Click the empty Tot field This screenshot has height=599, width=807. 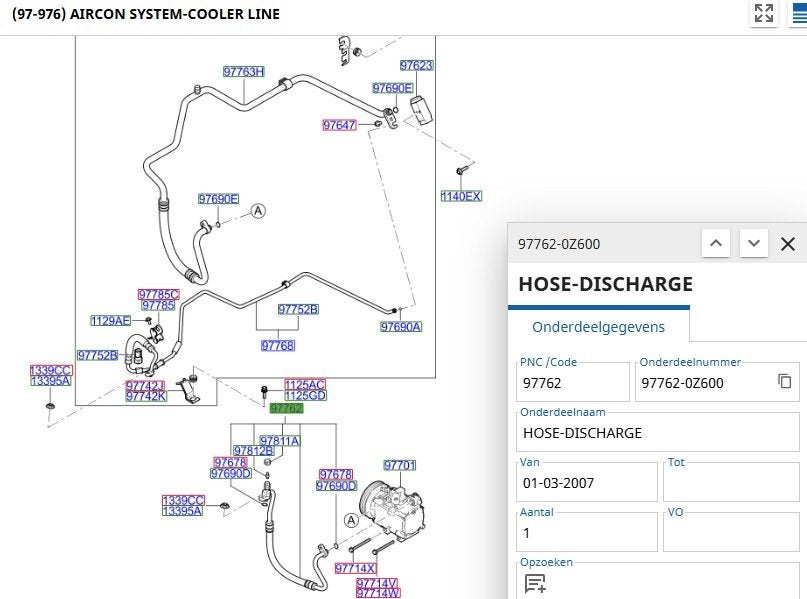[731, 482]
